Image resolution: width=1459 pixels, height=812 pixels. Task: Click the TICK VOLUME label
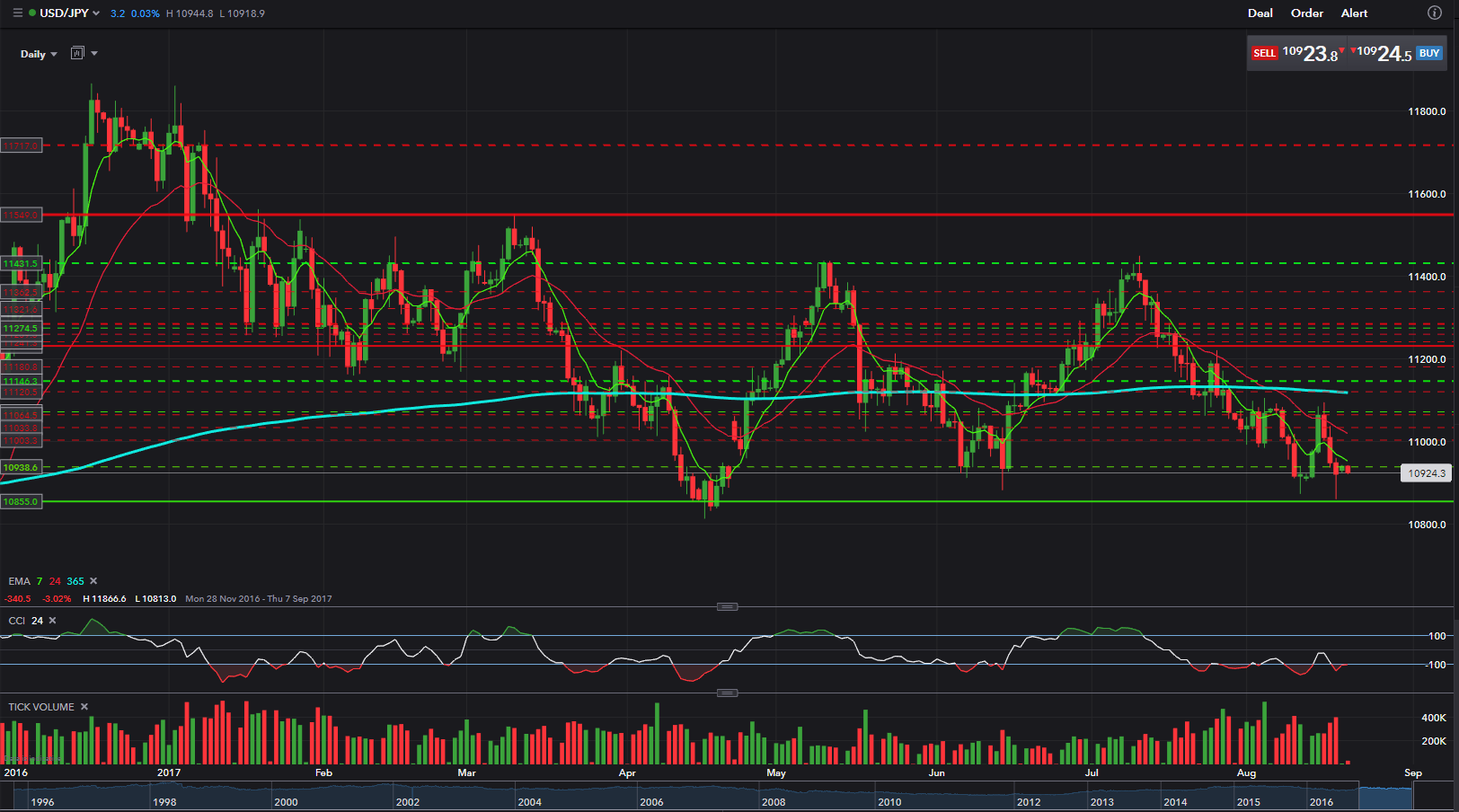41,707
